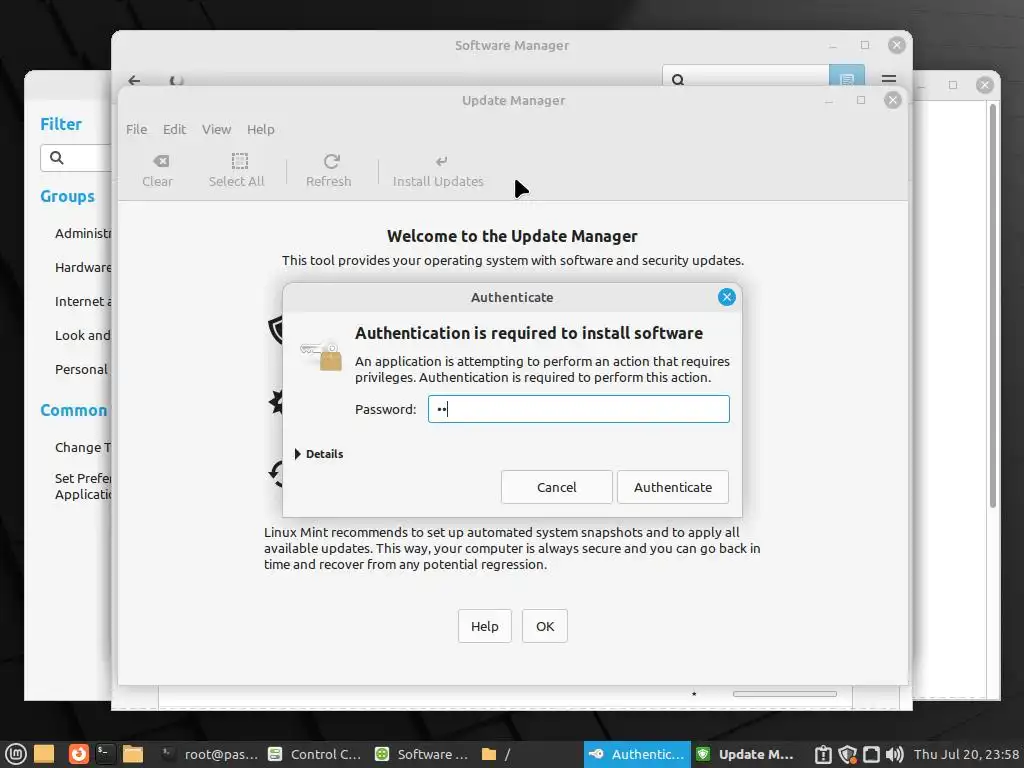Viewport: 1024px width, 768px height.
Task: Close the Authenticate dialog with X
Action: 726,297
